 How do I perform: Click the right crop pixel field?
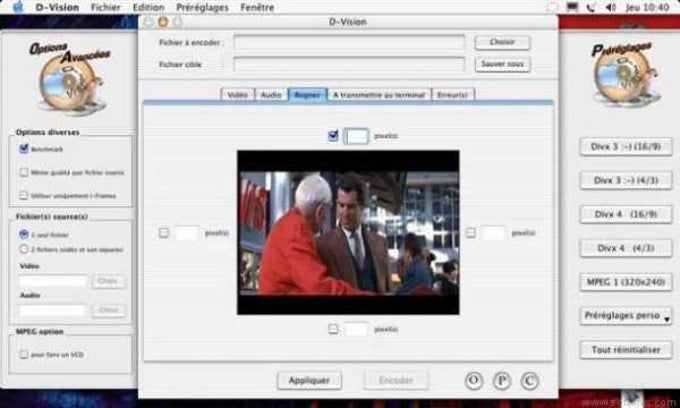pyautogui.click(x=494, y=233)
